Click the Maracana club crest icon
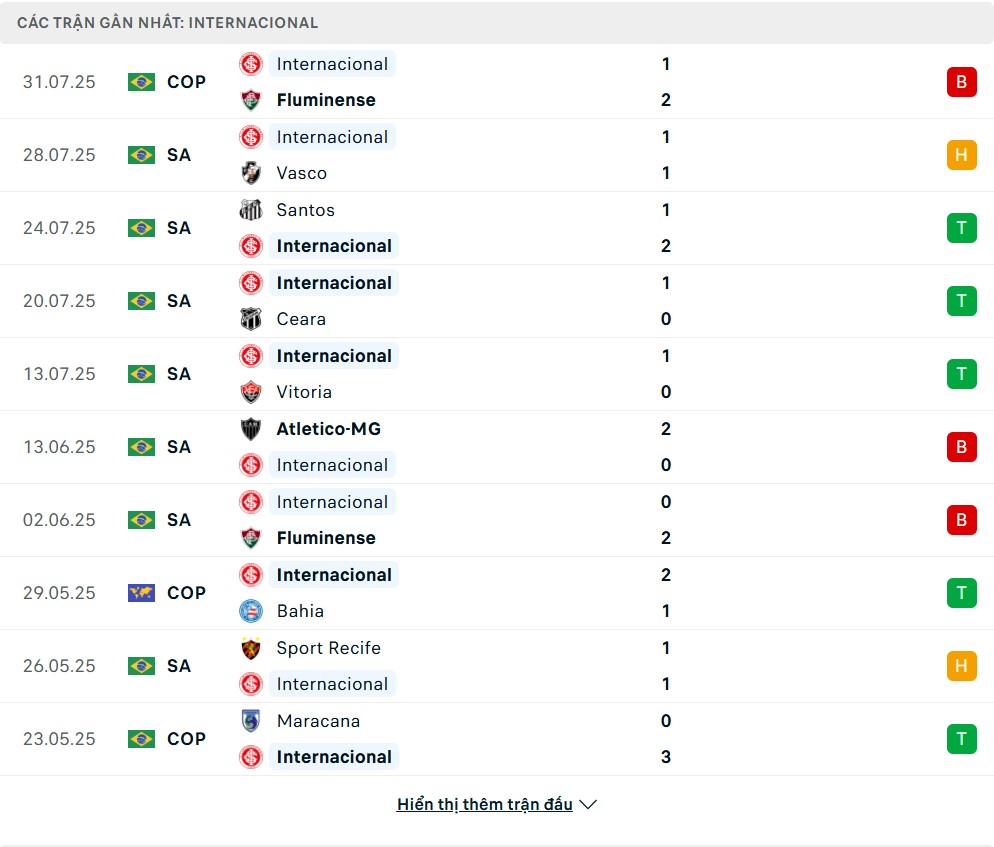The height and width of the screenshot is (847, 994). tap(250, 721)
